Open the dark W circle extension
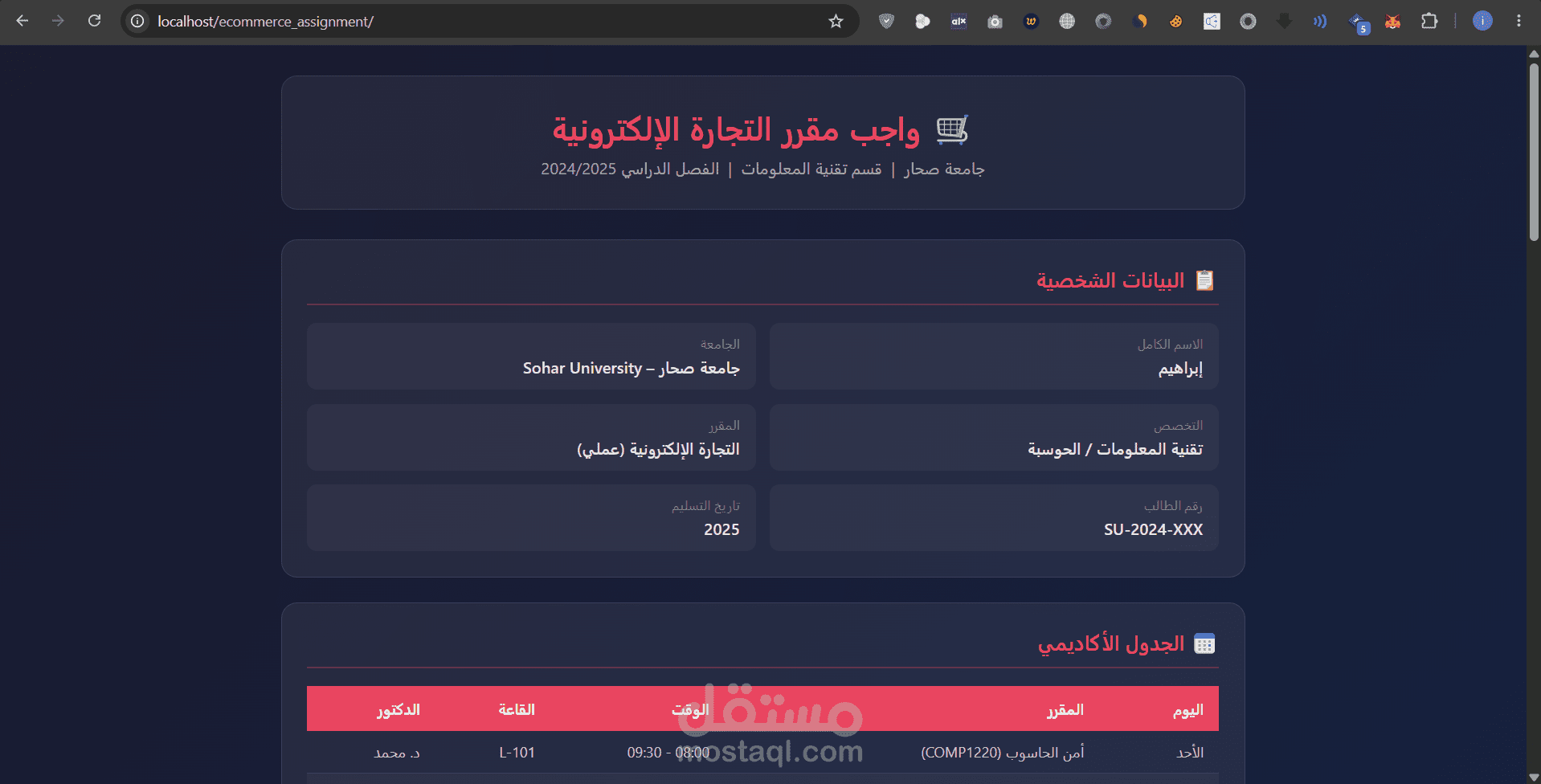Viewport: 1541px width, 784px height. pyautogui.click(x=1031, y=22)
